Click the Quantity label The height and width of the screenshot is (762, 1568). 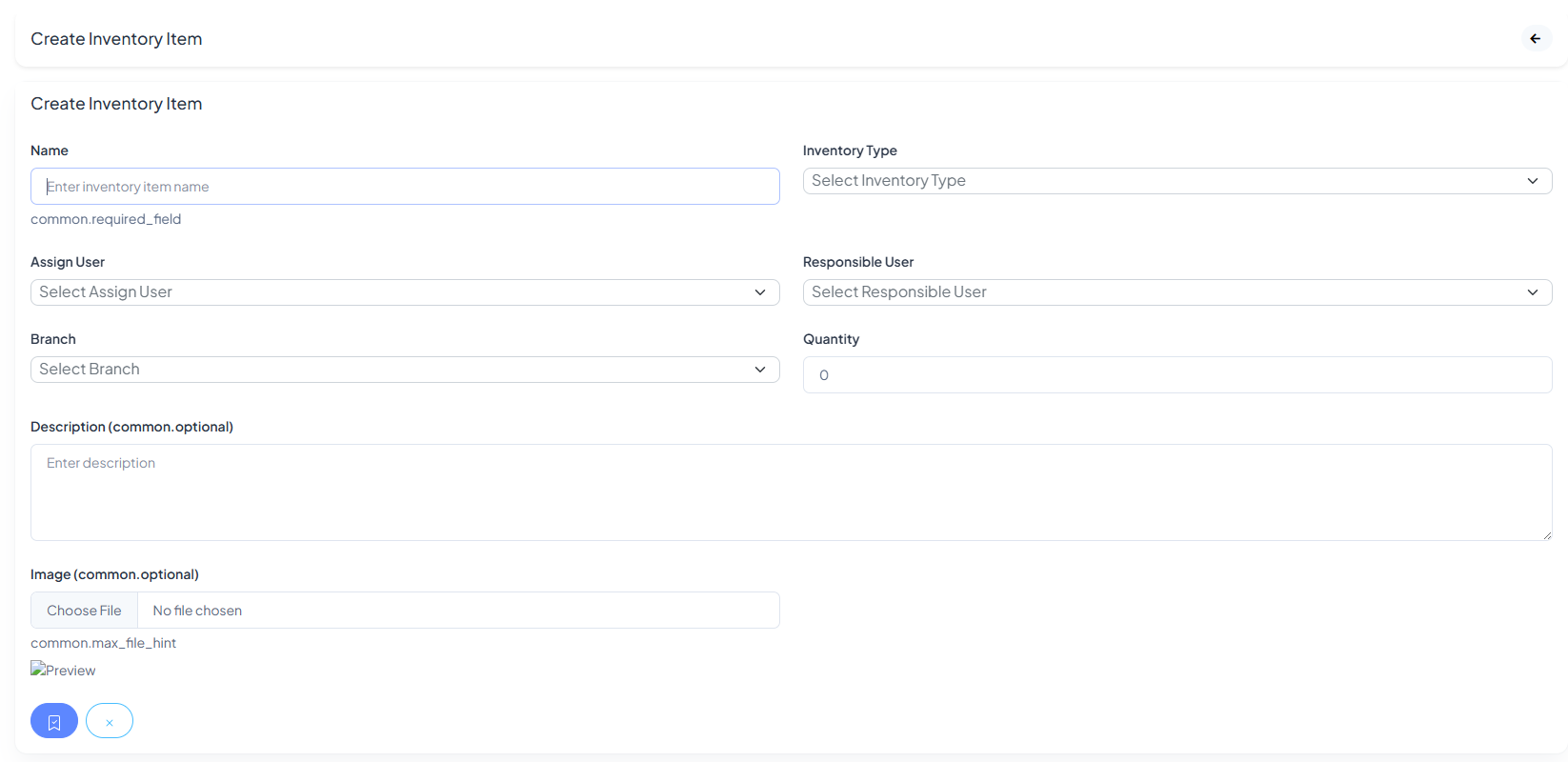coord(831,339)
